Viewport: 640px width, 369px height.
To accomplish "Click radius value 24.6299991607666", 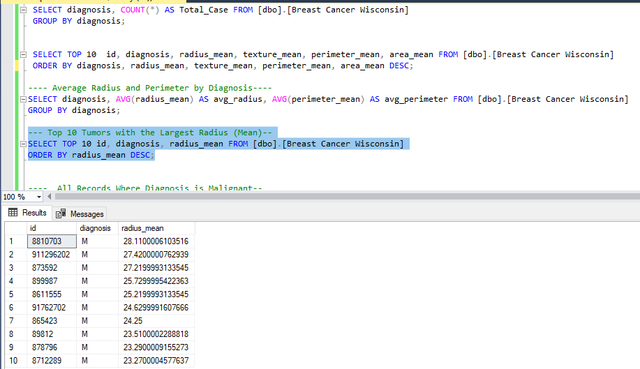I will [156, 307].
